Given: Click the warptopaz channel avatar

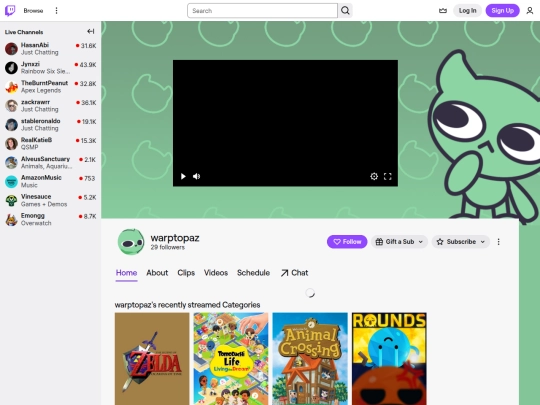Looking at the screenshot, I should pyautogui.click(x=131, y=242).
